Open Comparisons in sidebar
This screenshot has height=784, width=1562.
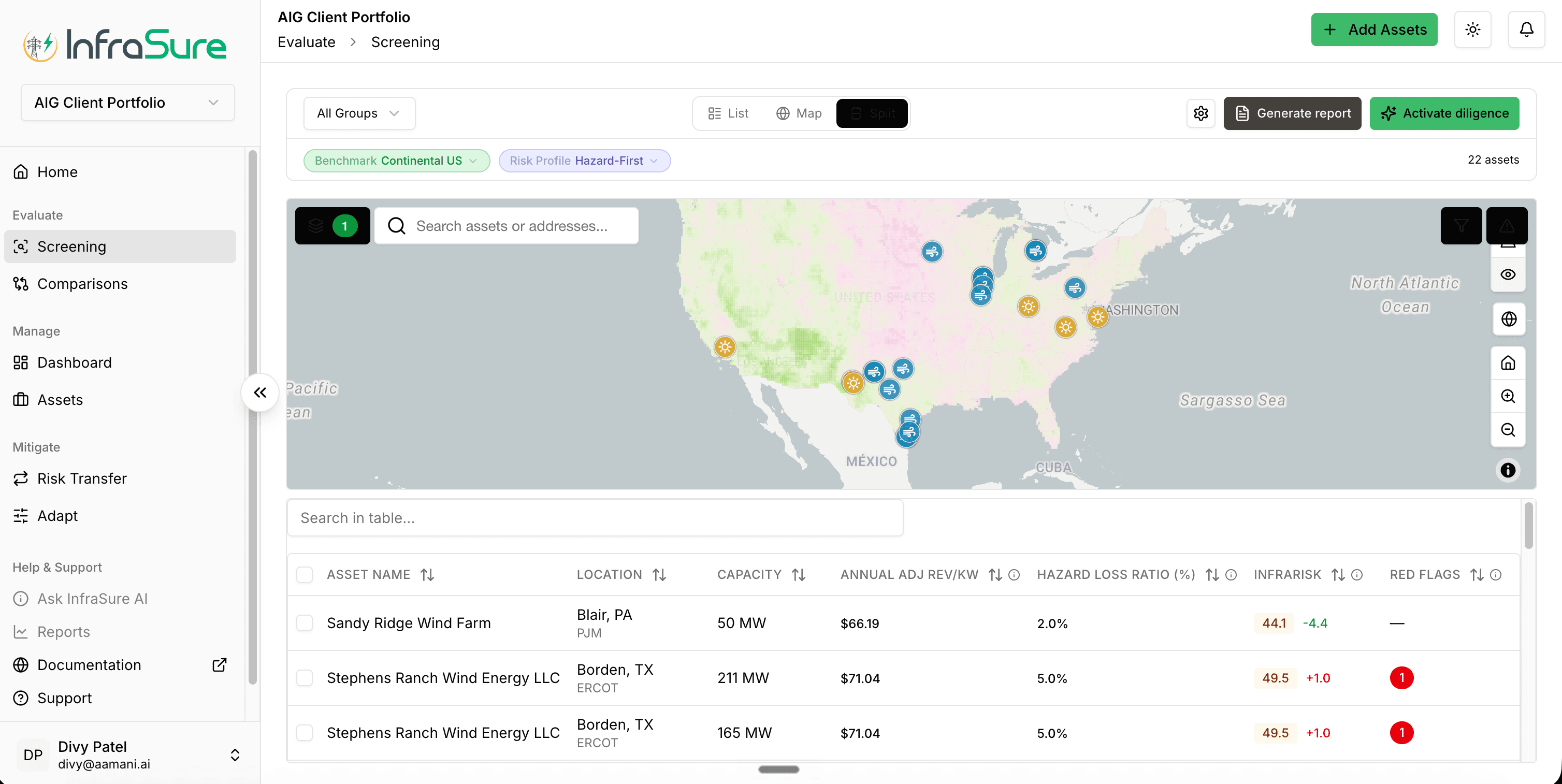pos(120,284)
